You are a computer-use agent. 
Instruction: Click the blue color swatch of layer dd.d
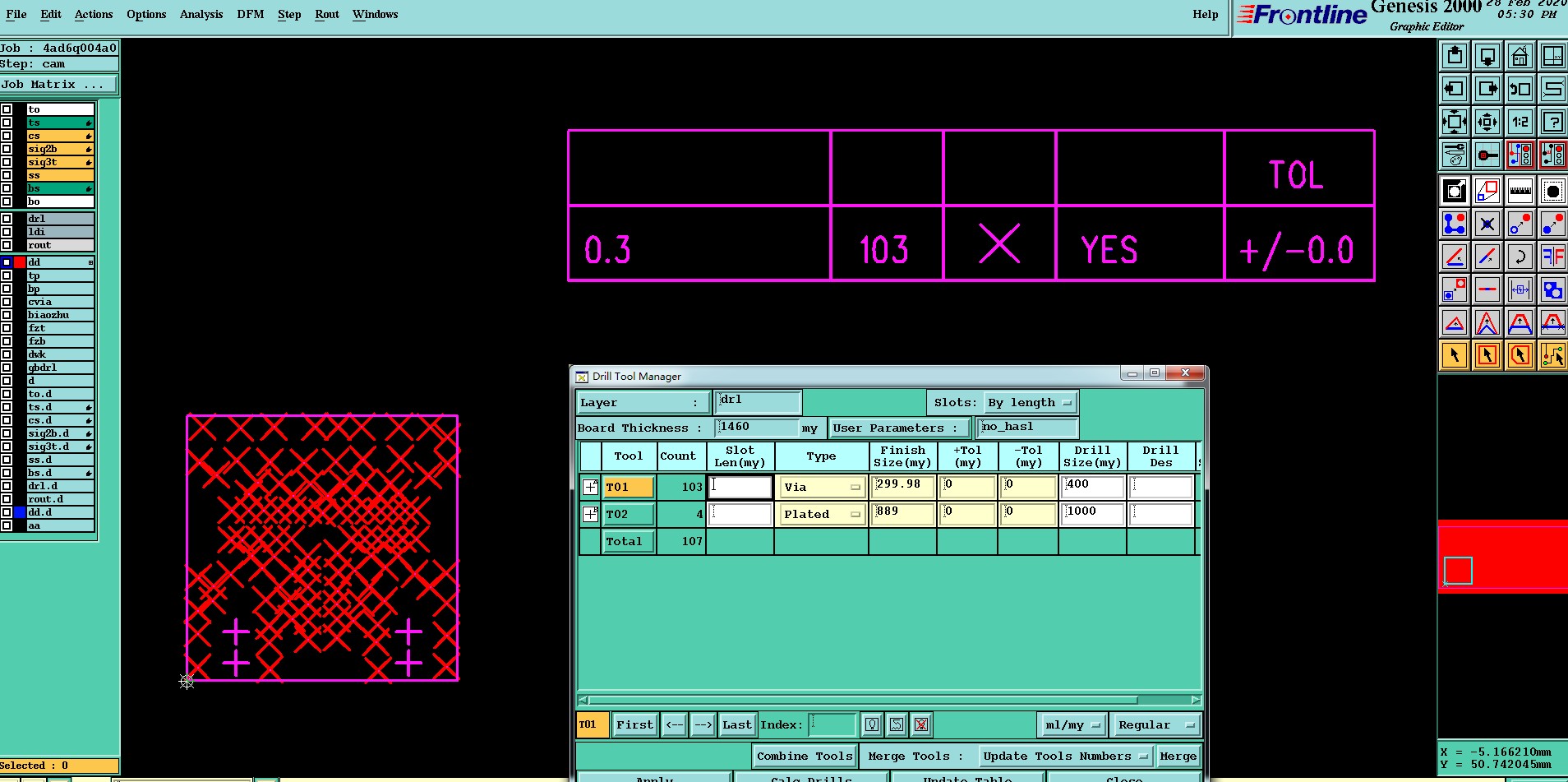click(x=20, y=512)
